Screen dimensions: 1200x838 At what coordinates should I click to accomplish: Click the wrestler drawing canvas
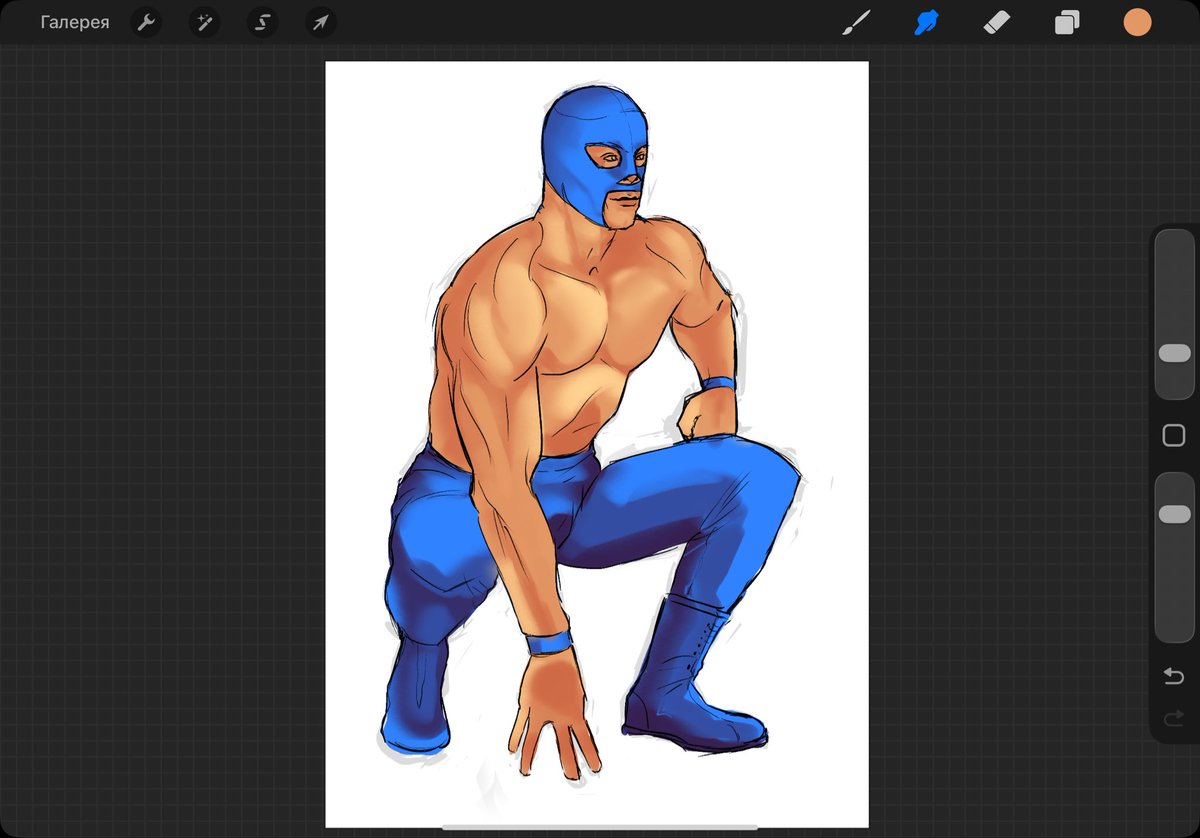click(x=597, y=444)
